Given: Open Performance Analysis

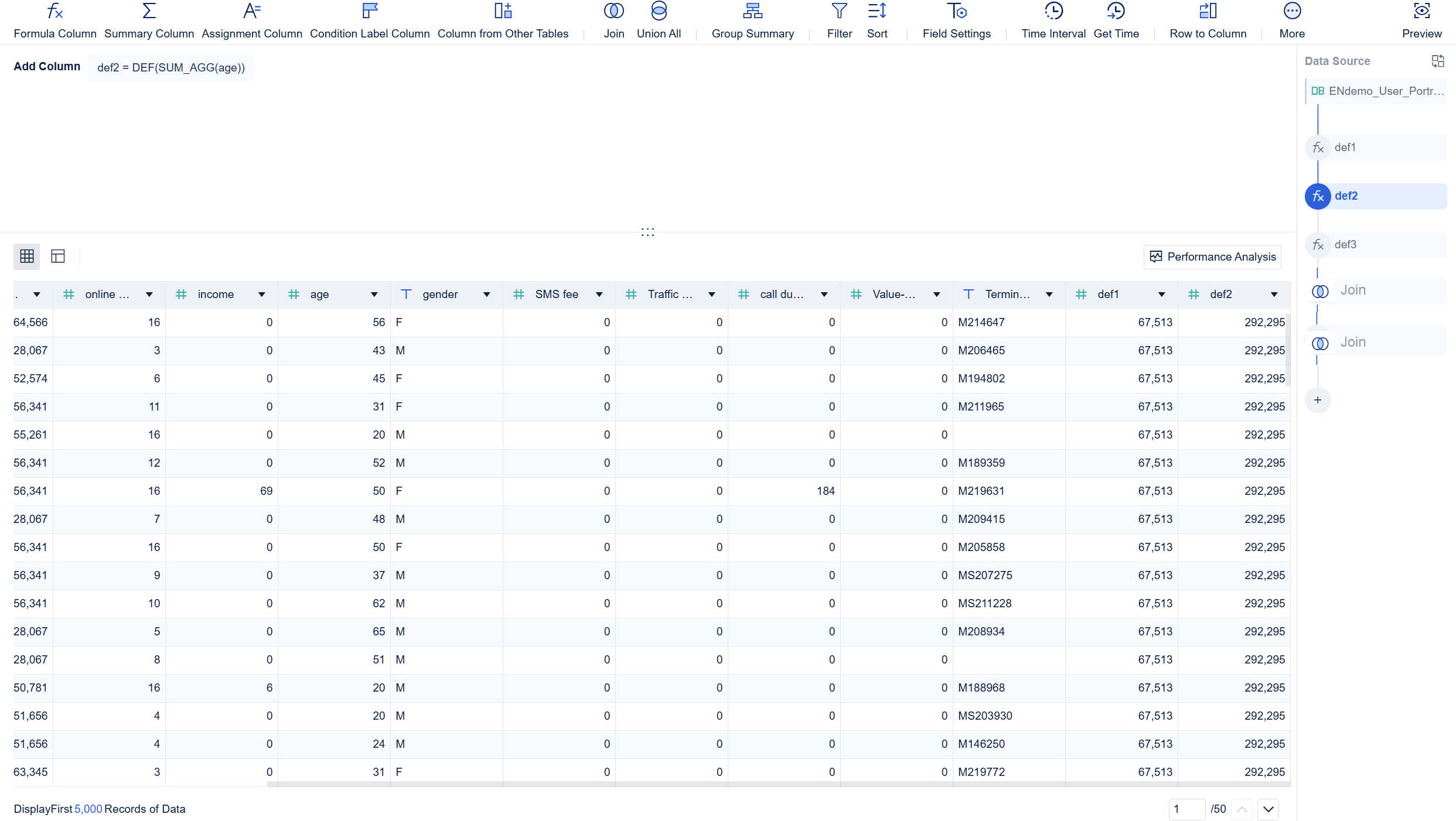Looking at the screenshot, I should [1212, 256].
